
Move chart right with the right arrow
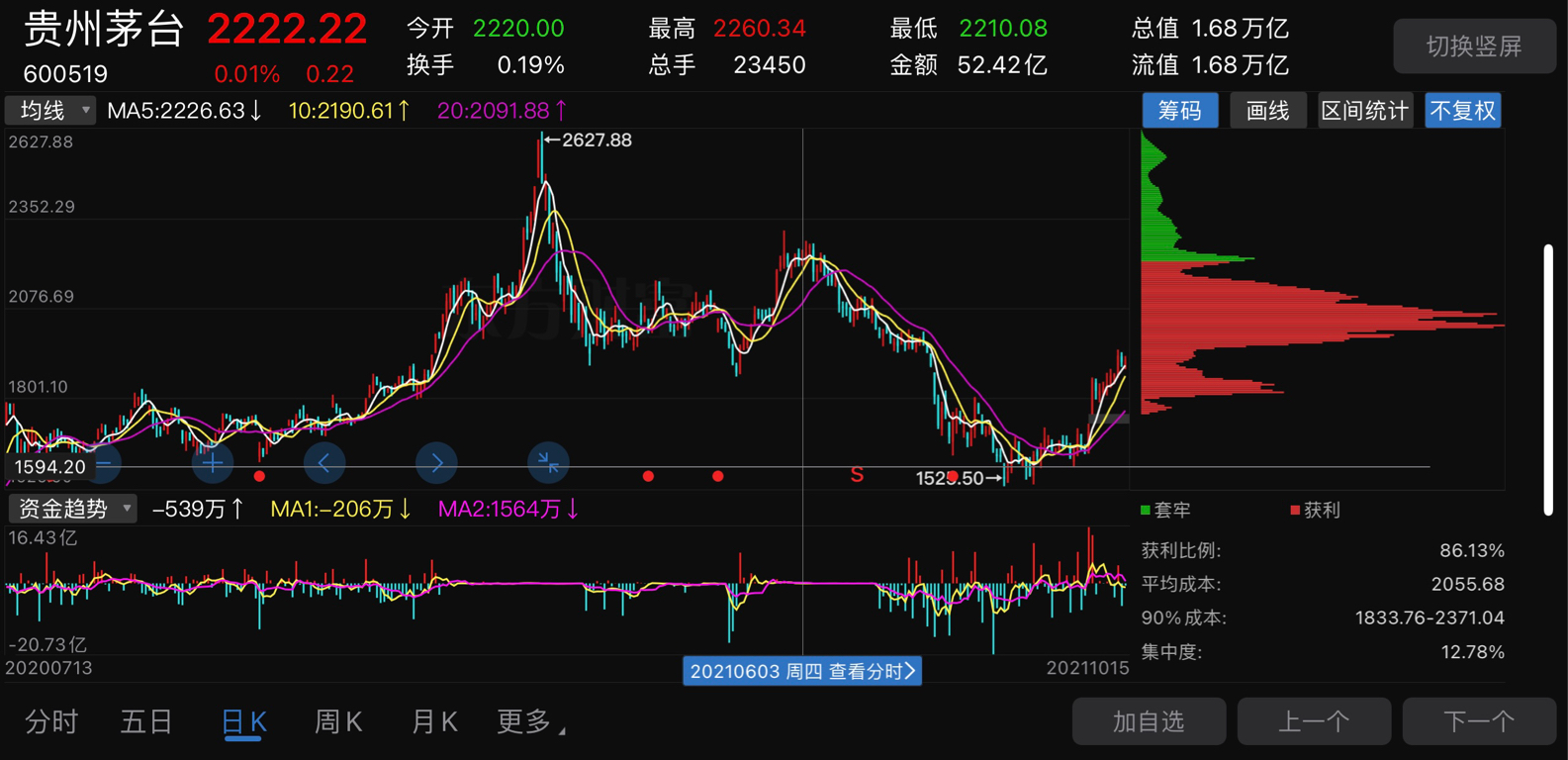436,462
